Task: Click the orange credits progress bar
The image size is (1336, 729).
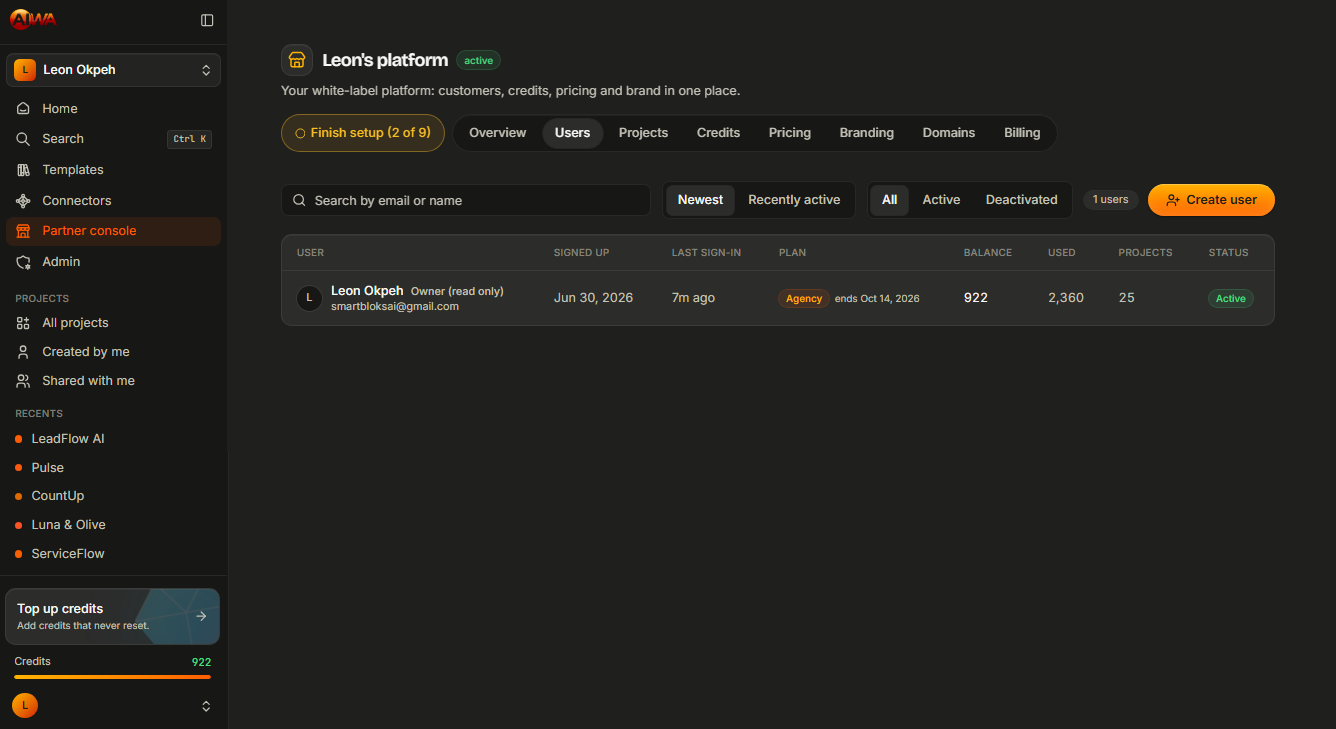Action: (112, 677)
